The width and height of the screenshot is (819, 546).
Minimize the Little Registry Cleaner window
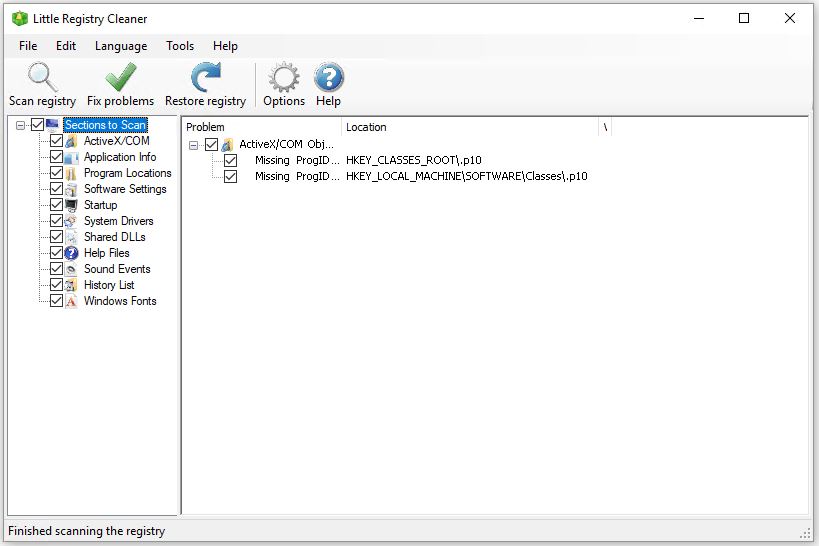coord(699,18)
